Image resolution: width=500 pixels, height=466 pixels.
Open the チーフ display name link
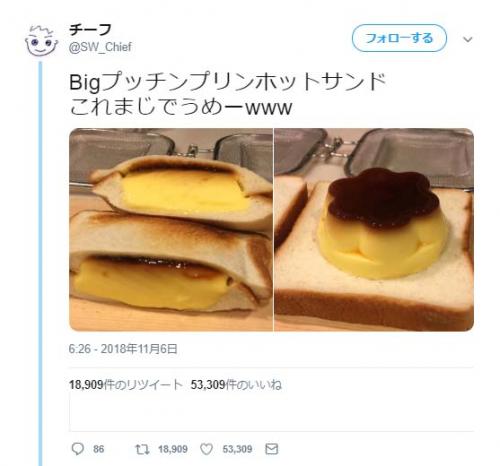[x=90, y=30]
